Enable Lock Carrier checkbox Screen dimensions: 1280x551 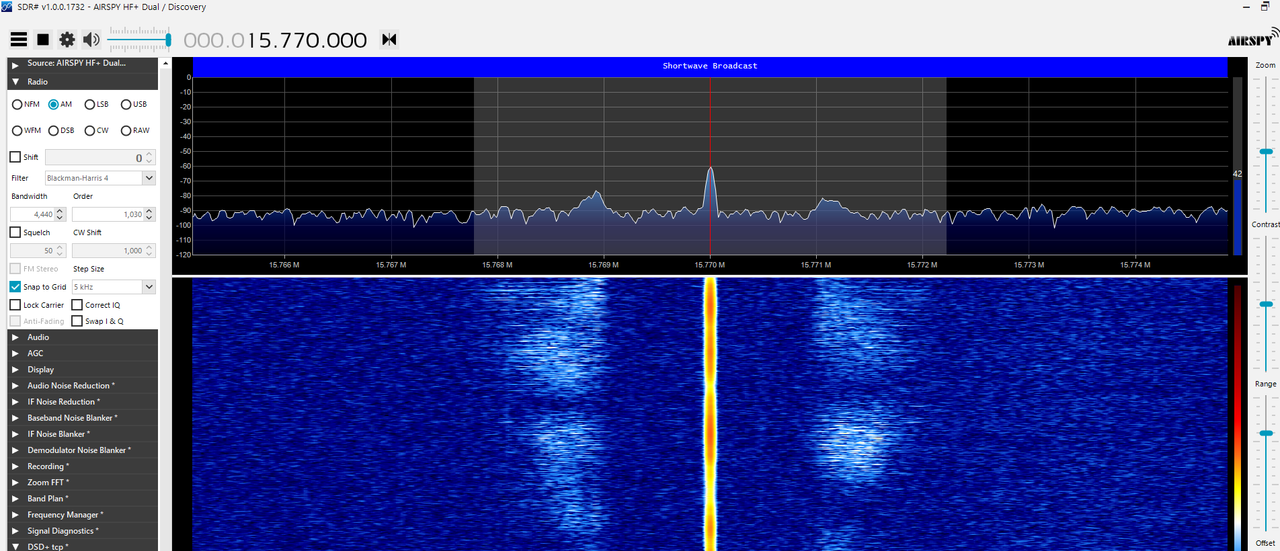tap(15, 305)
